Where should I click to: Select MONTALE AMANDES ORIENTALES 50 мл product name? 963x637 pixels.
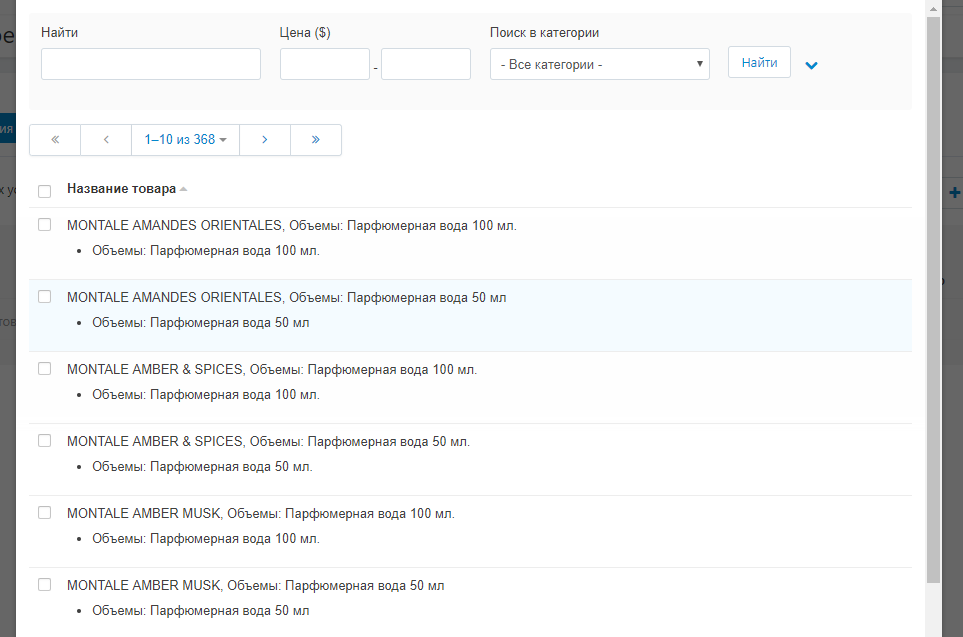click(287, 297)
